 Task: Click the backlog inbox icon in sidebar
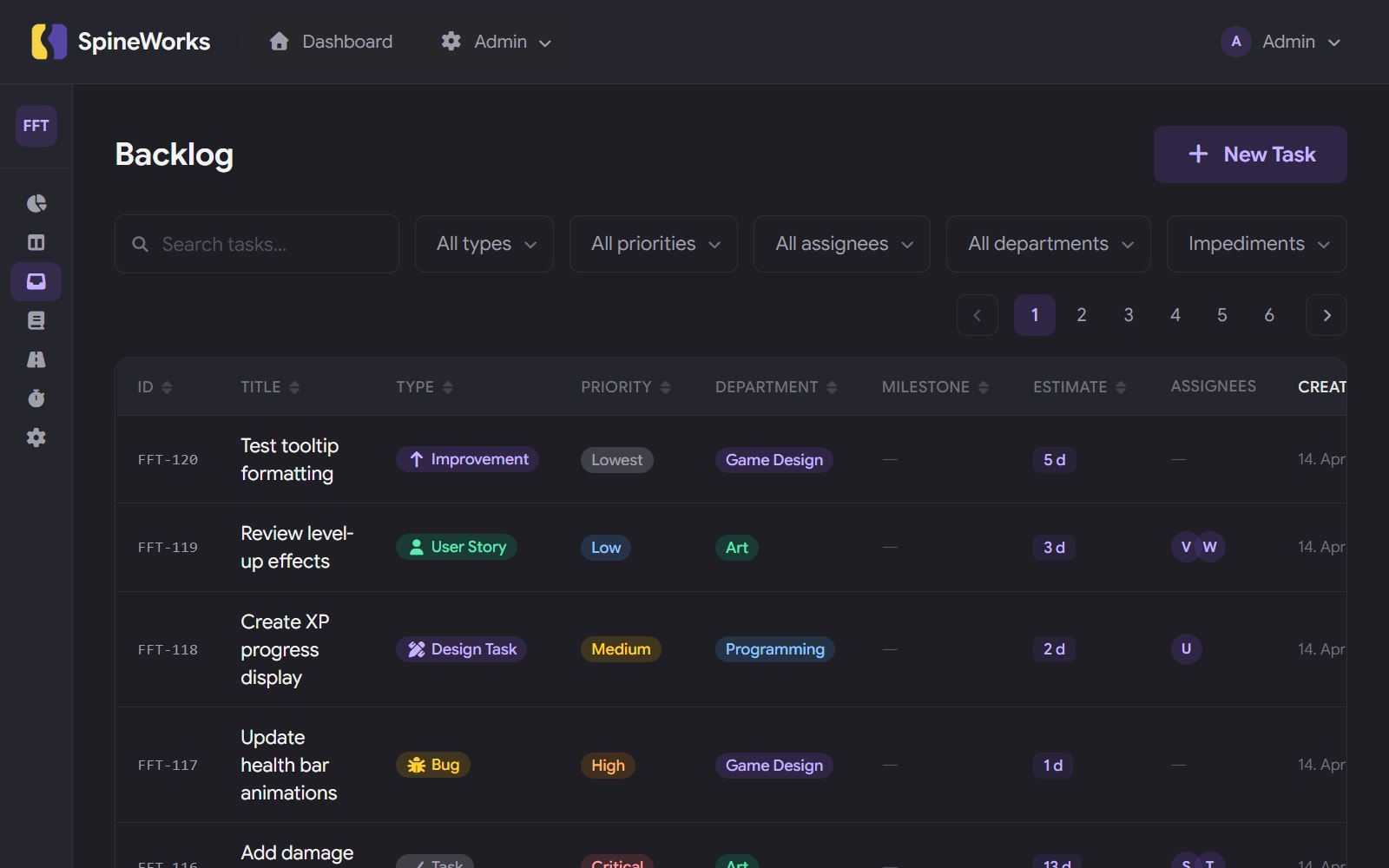pos(36,281)
